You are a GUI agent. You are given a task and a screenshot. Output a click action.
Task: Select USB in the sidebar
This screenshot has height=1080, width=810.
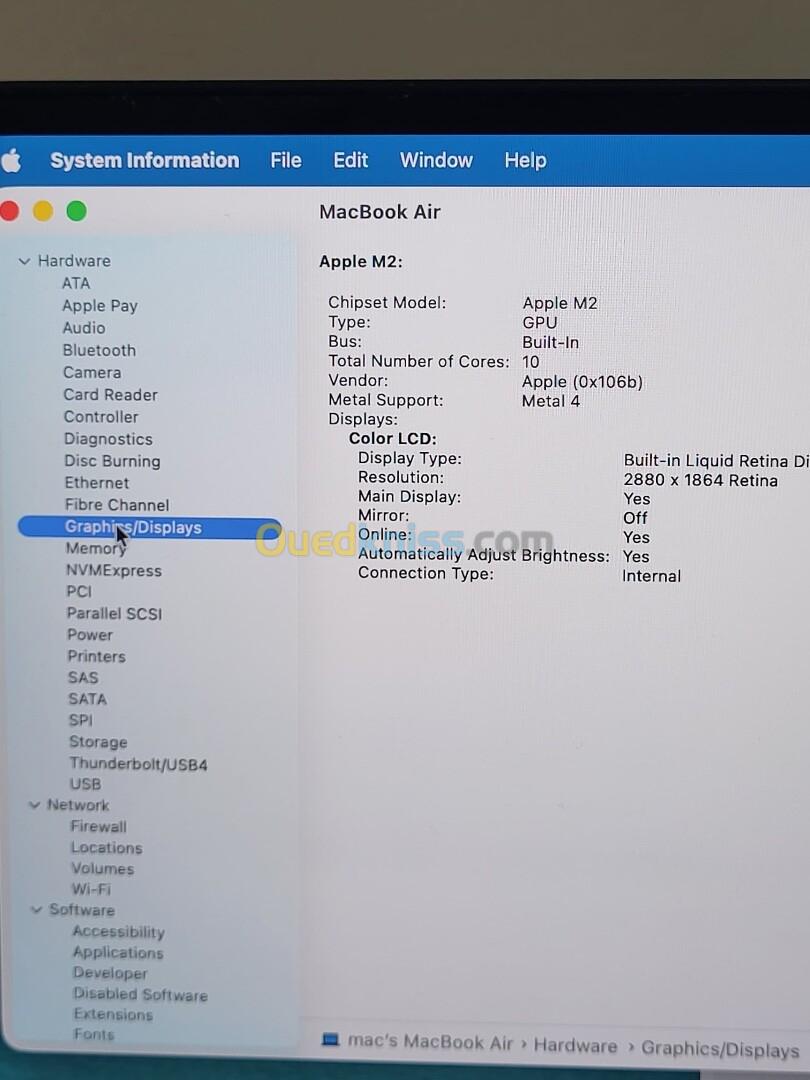click(x=85, y=785)
